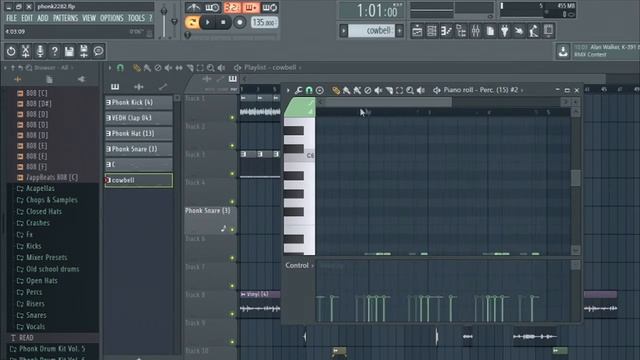Open snap magnet menu in Piano roll toolbar
Image resolution: width=640 pixels, height=360 pixels.
pos(309,90)
